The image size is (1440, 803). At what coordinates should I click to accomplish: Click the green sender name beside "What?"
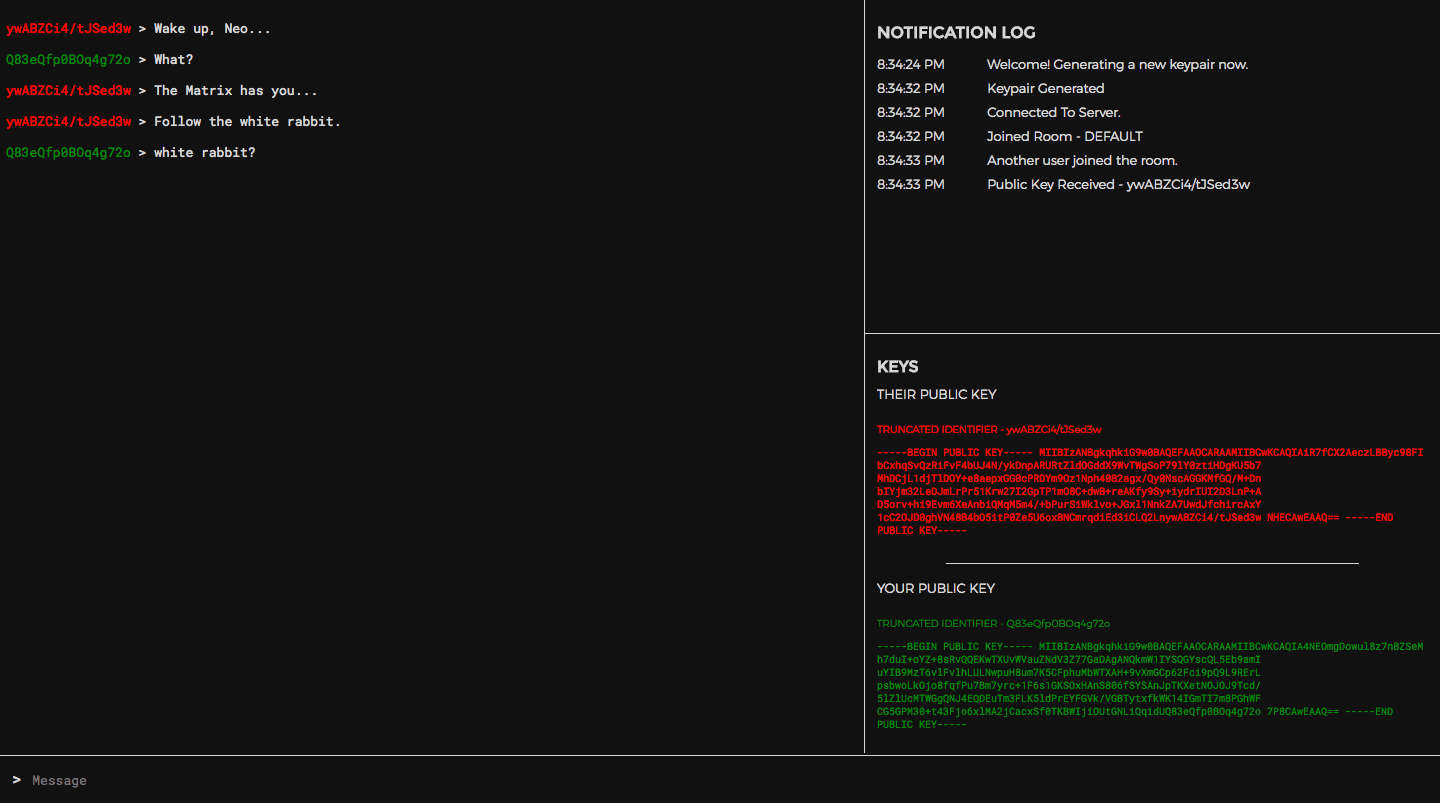point(69,60)
